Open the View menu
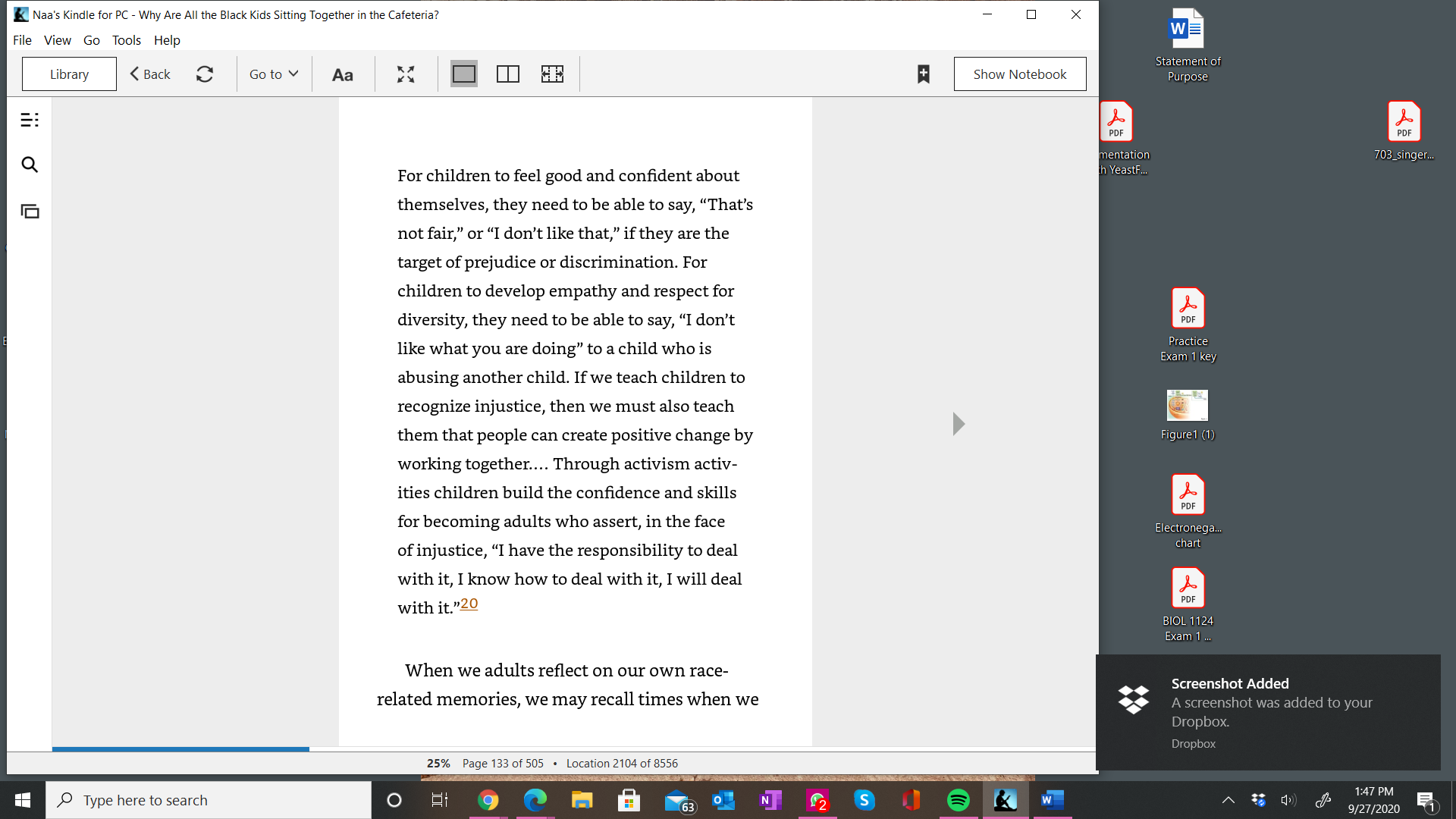The width and height of the screenshot is (1456, 819). click(x=58, y=40)
